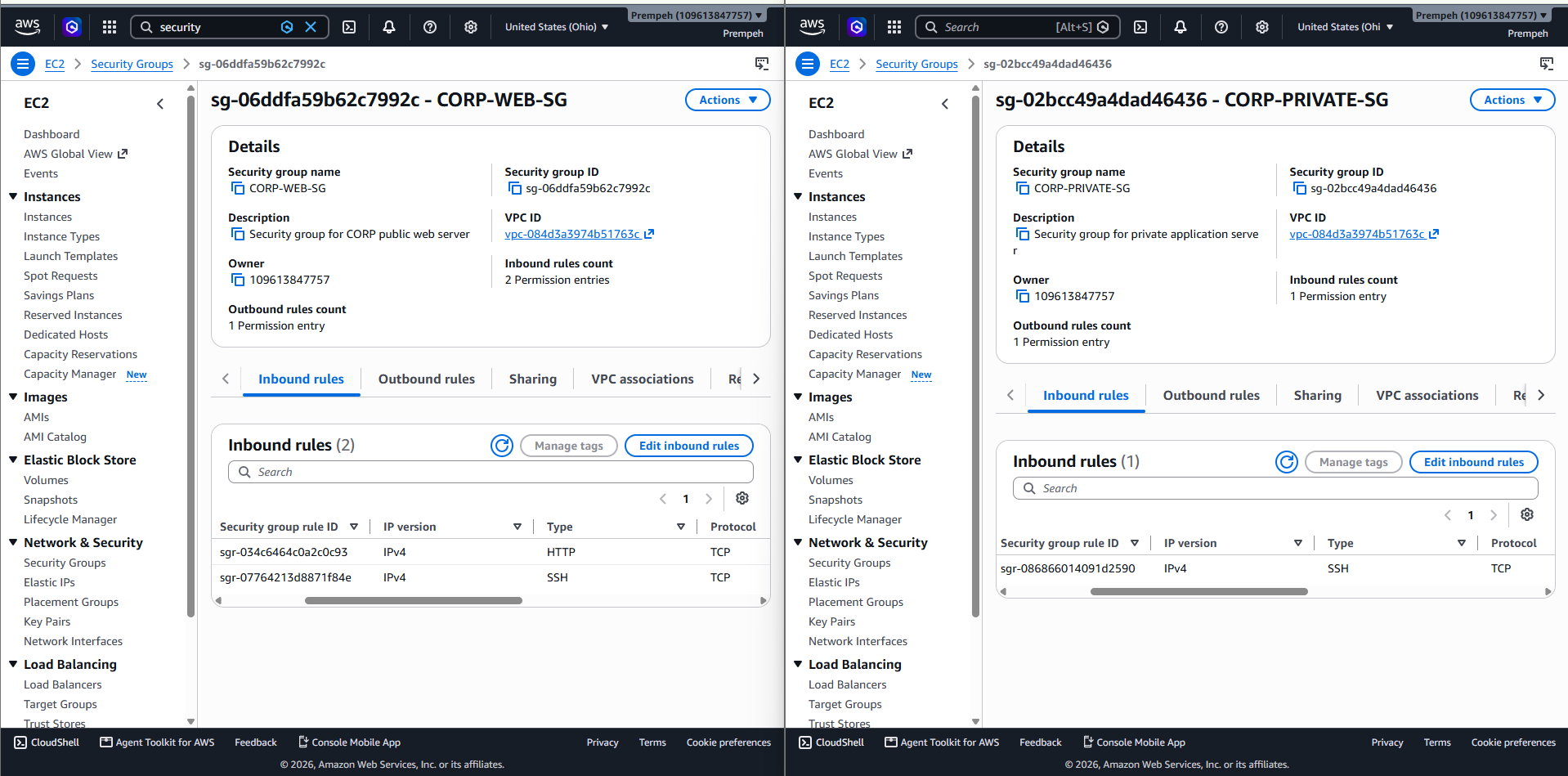Copy CORP-WEB-SG security group name
The height and width of the screenshot is (776, 1568).
[x=238, y=188]
